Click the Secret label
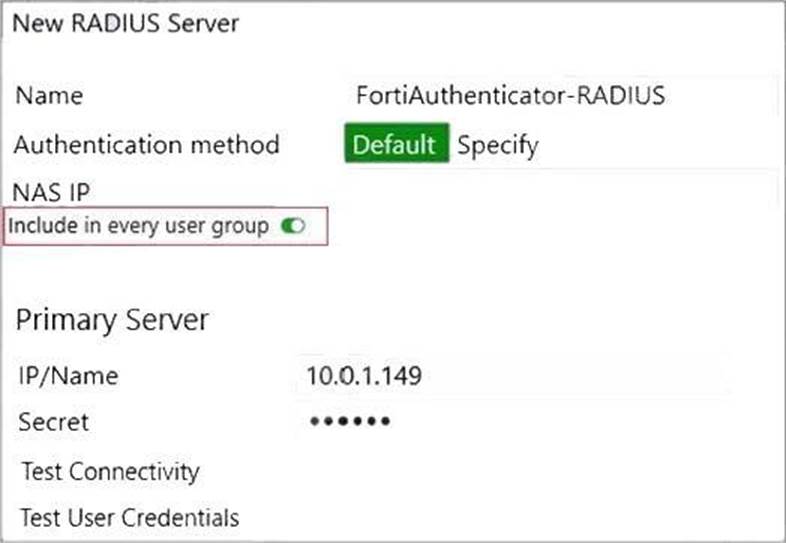Screen dimensions: 786x543 53,422
